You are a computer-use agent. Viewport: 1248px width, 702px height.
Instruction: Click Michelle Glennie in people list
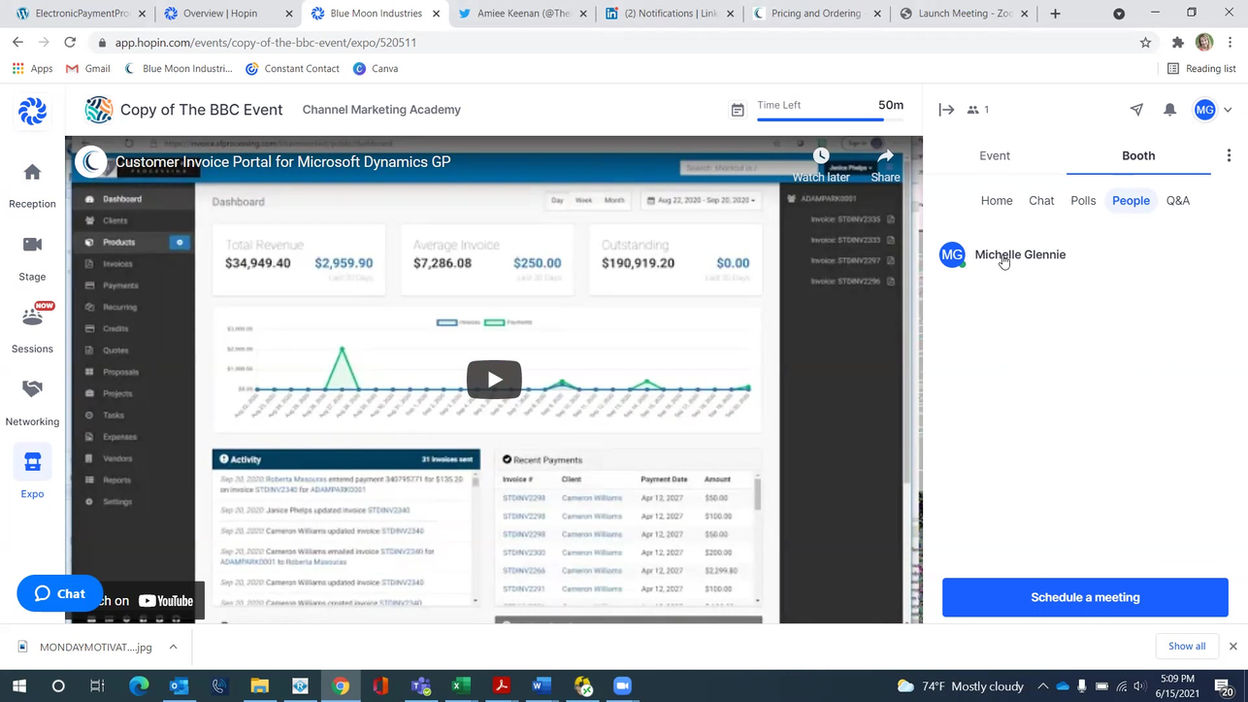[1020, 255]
